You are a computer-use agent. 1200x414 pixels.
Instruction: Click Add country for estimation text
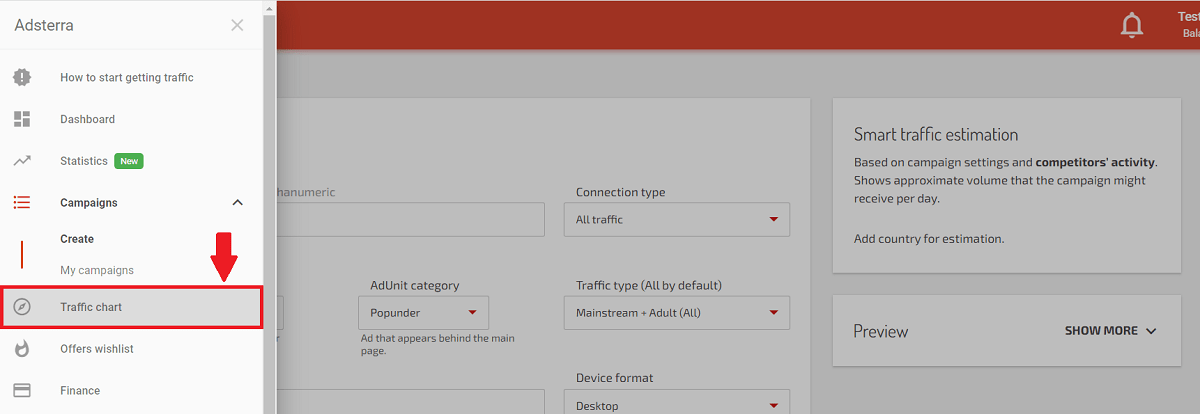[929, 239]
